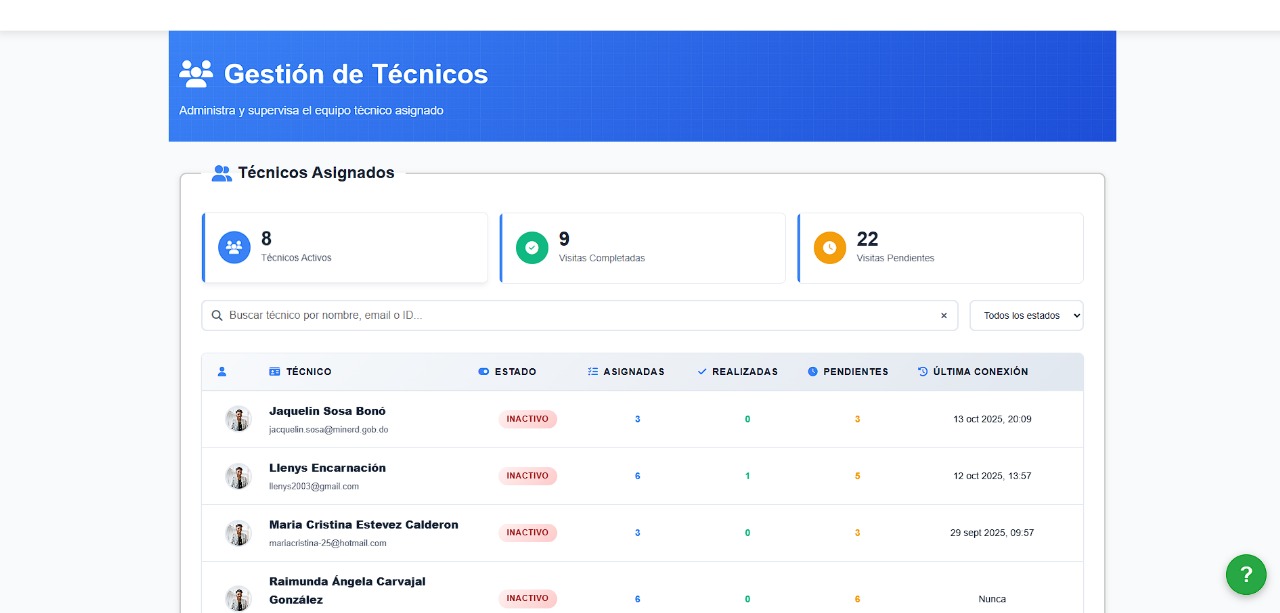Click the green help question mark button

[1246, 574]
